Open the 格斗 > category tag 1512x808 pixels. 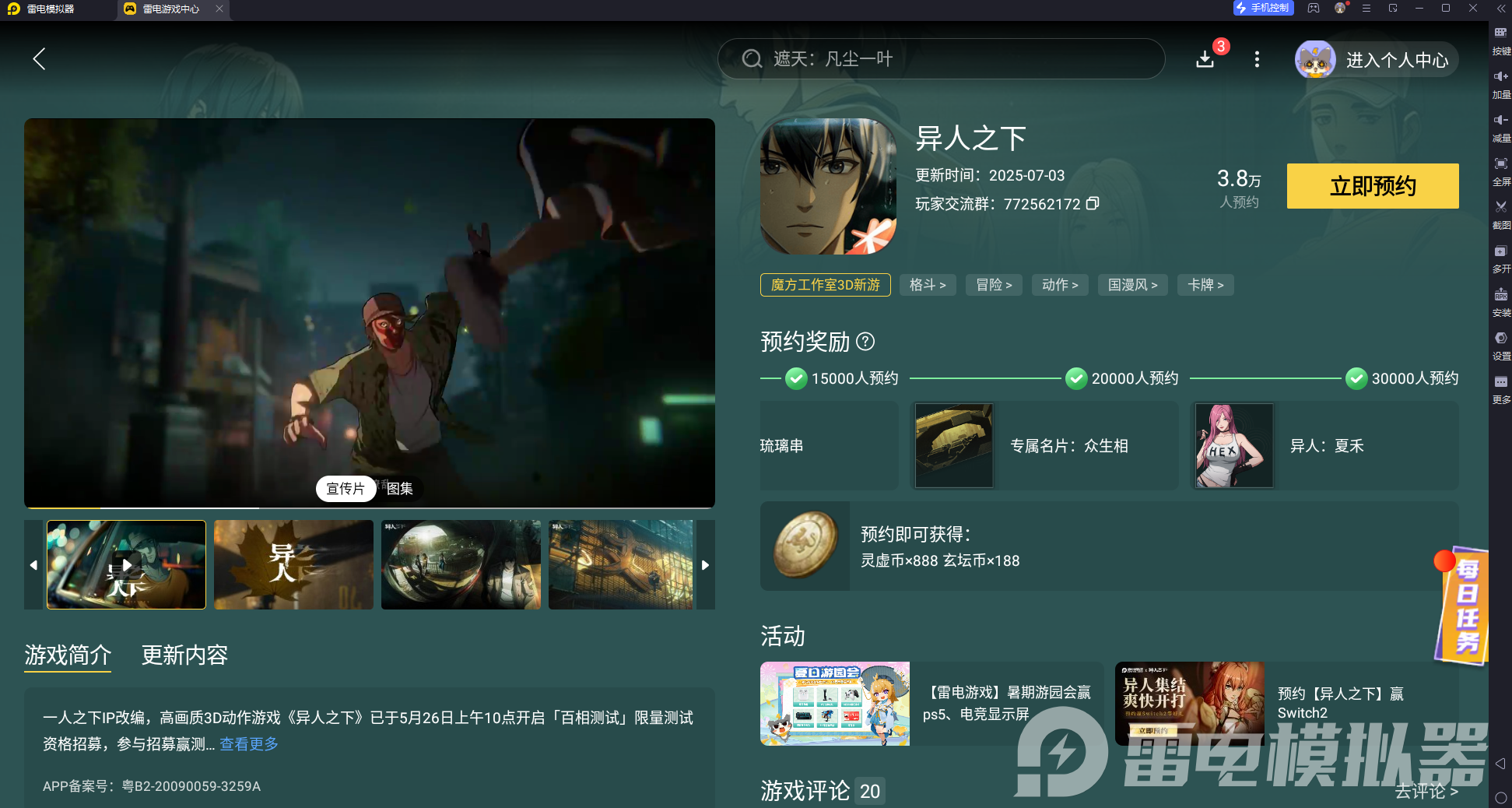[928, 285]
